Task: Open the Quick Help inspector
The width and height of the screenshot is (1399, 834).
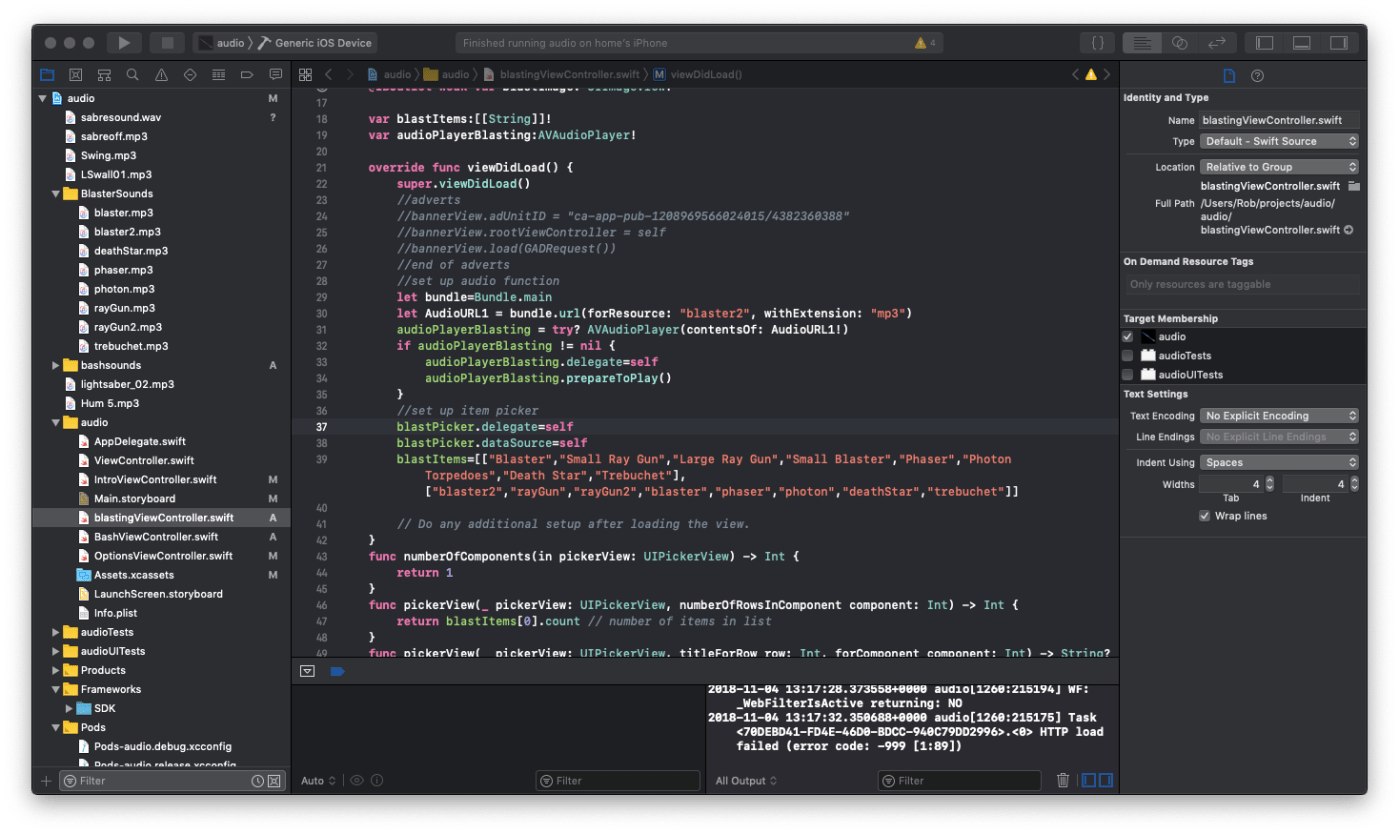Action: tap(1257, 76)
